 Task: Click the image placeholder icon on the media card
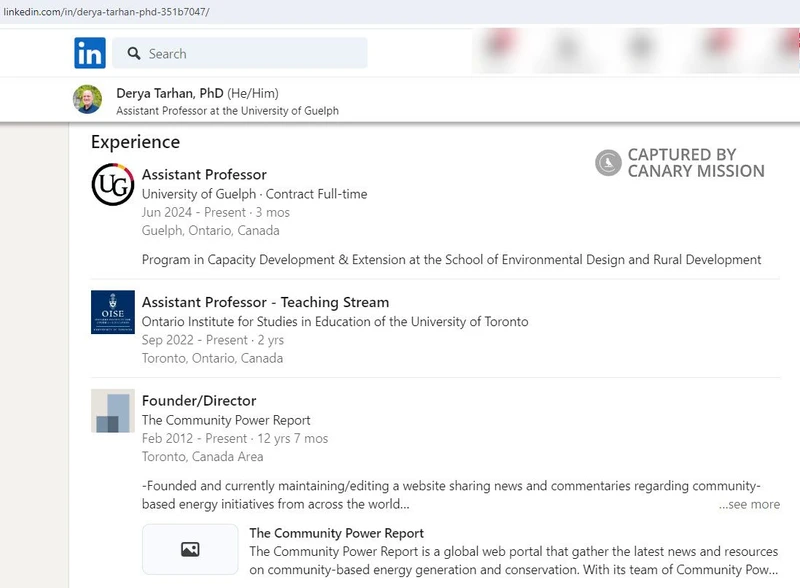188,548
